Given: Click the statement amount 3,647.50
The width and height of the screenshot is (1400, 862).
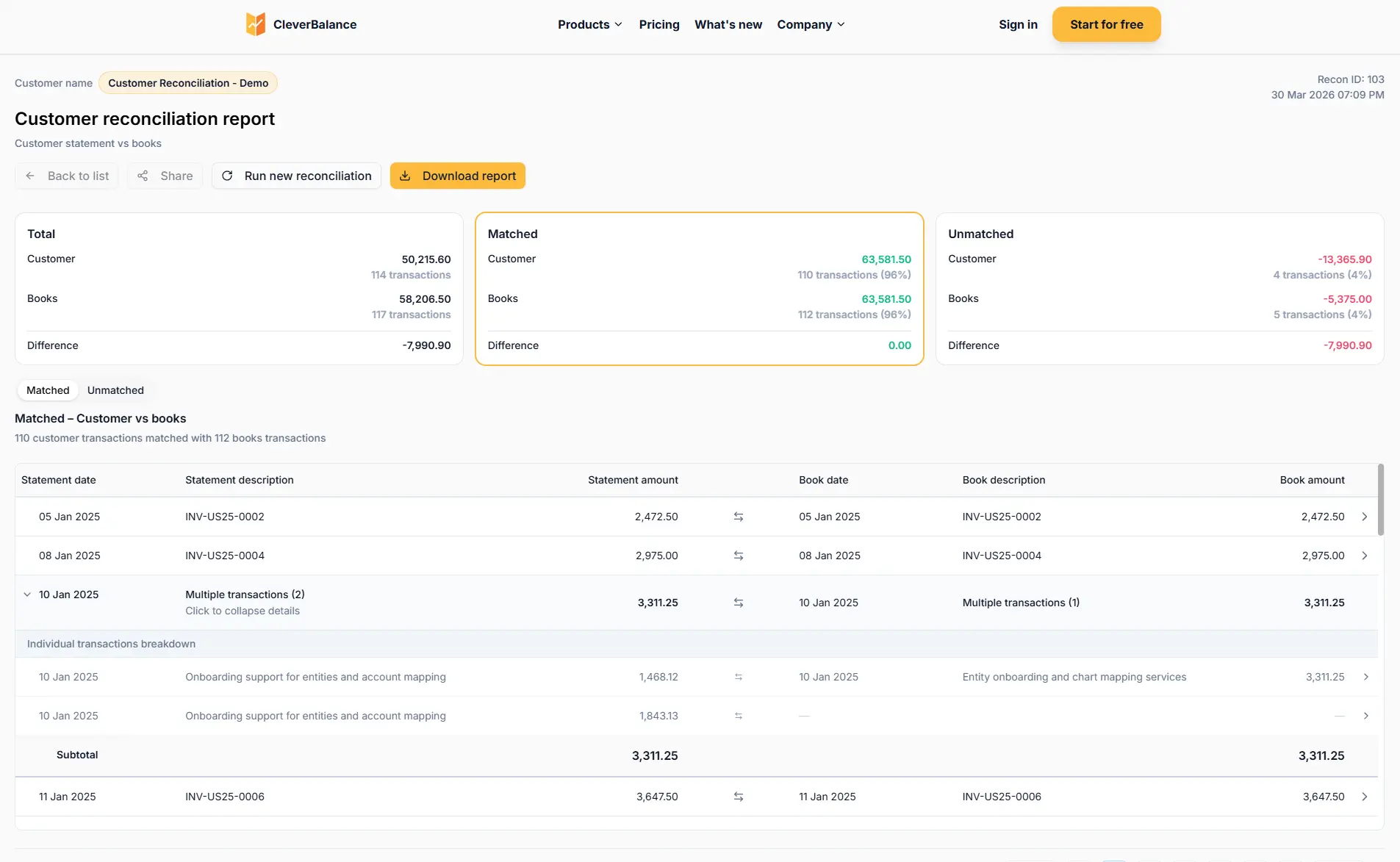Looking at the screenshot, I should (657, 797).
